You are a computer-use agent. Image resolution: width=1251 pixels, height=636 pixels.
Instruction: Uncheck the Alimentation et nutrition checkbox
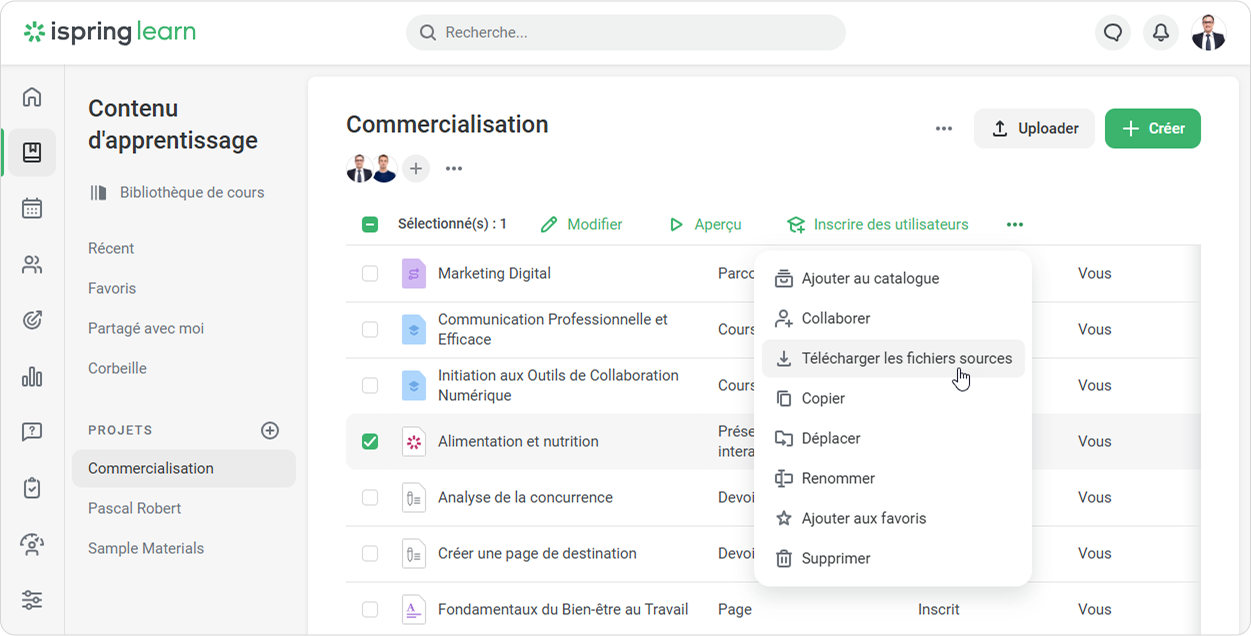click(x=370, y=441)
